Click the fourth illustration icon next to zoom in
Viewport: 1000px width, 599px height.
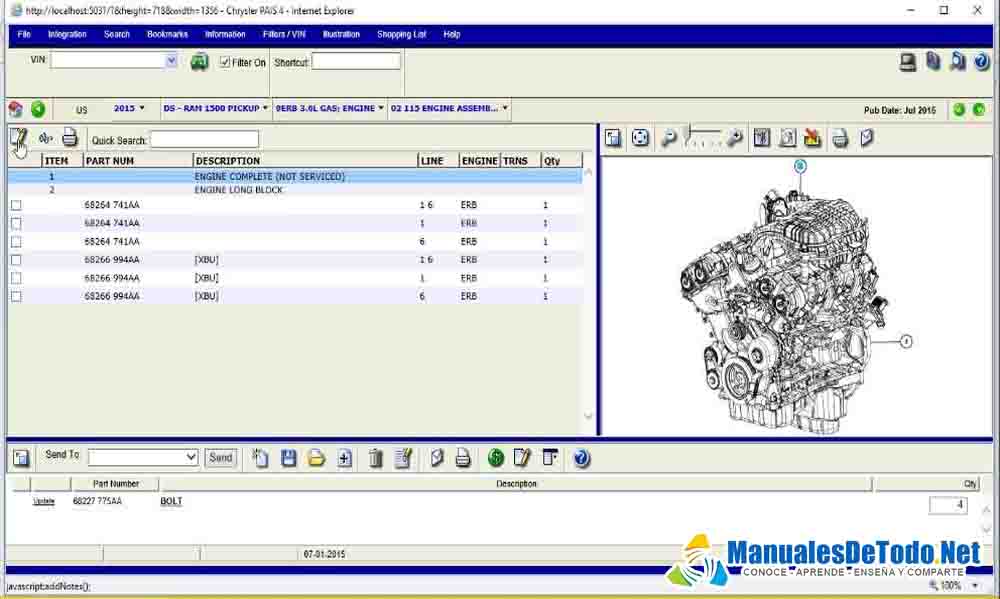coord(761,138)
